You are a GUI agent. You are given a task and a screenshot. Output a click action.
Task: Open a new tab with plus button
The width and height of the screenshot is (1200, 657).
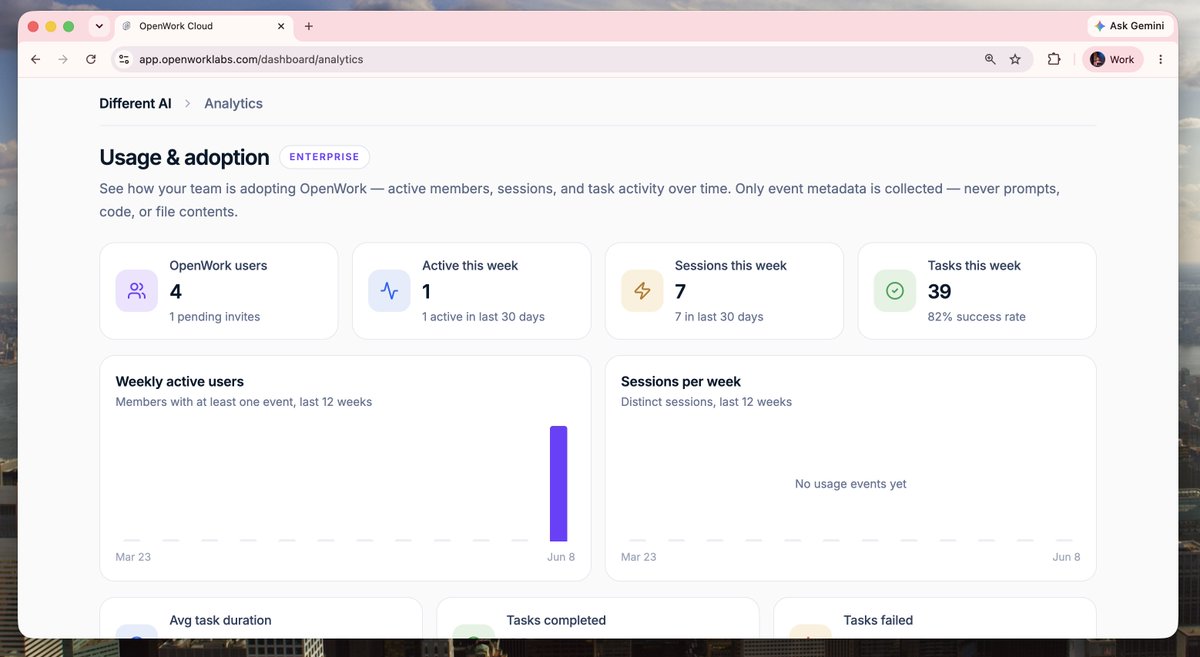pyautogui.click(x=309, y=26)
